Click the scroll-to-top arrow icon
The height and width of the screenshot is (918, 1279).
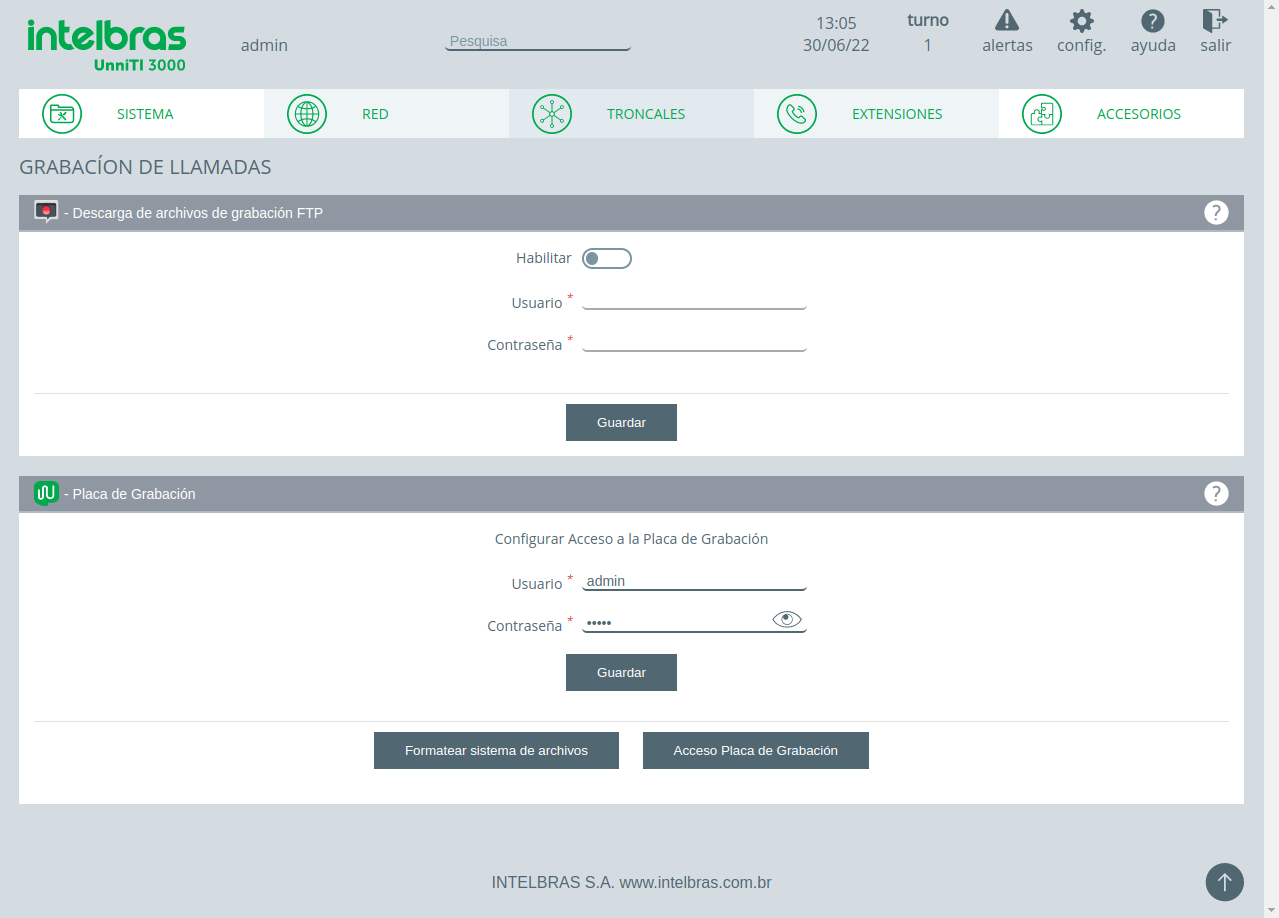pyautogui.click(x=1225, y=882)
